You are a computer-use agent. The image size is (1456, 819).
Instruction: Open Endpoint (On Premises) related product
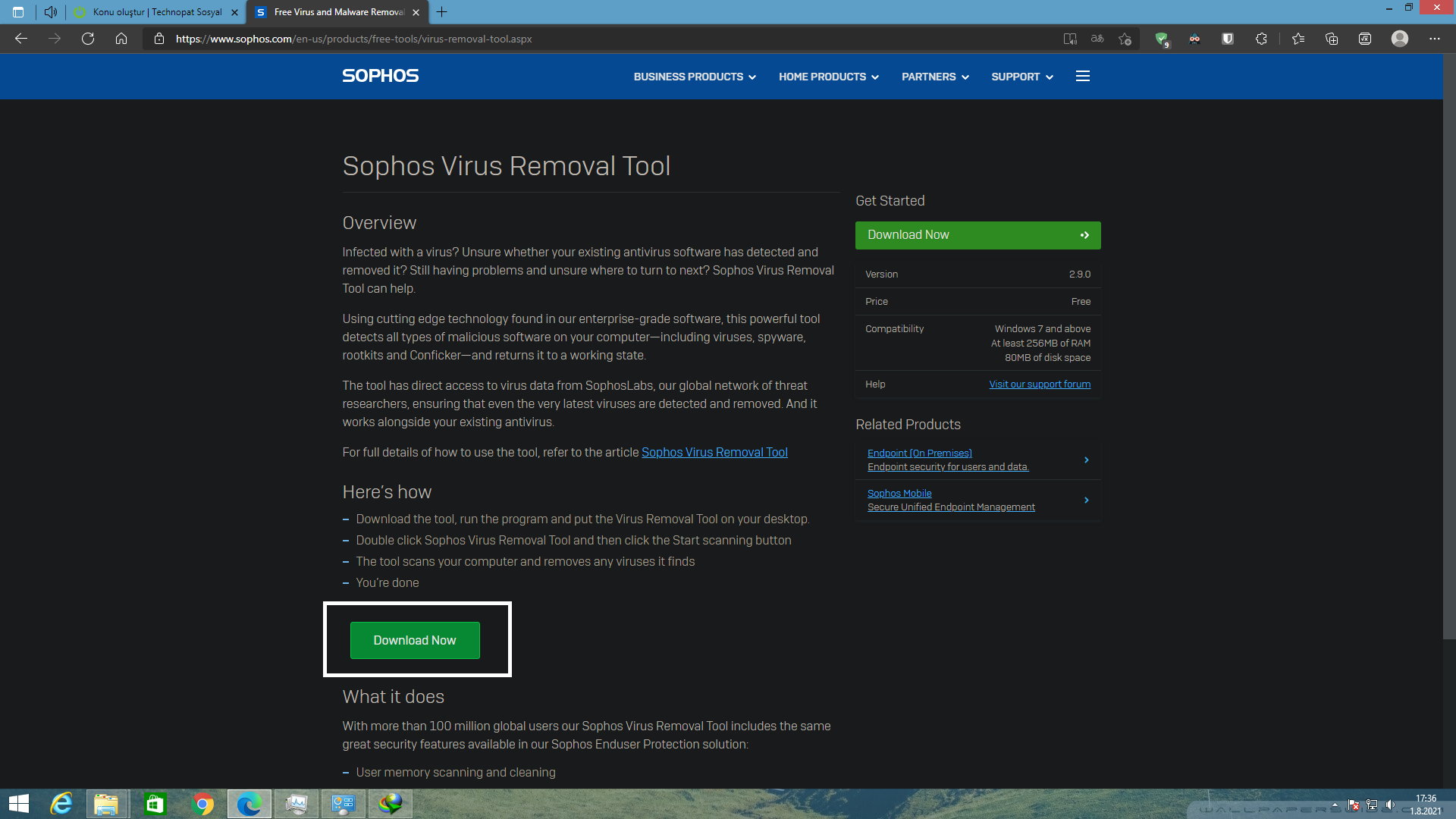919,453
